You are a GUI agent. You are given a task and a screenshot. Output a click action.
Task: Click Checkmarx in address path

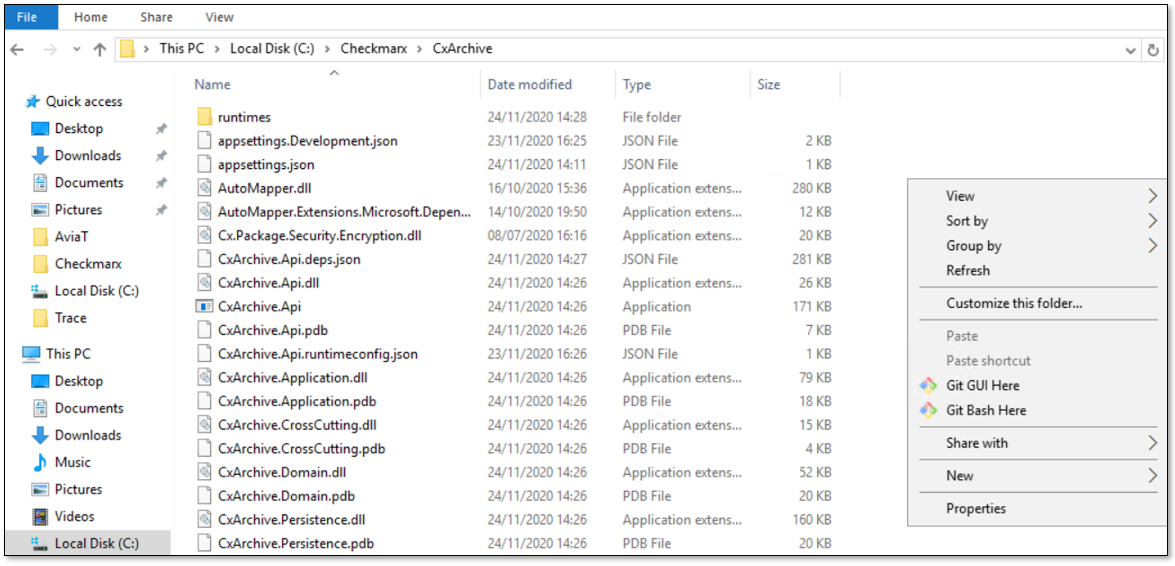372,49
